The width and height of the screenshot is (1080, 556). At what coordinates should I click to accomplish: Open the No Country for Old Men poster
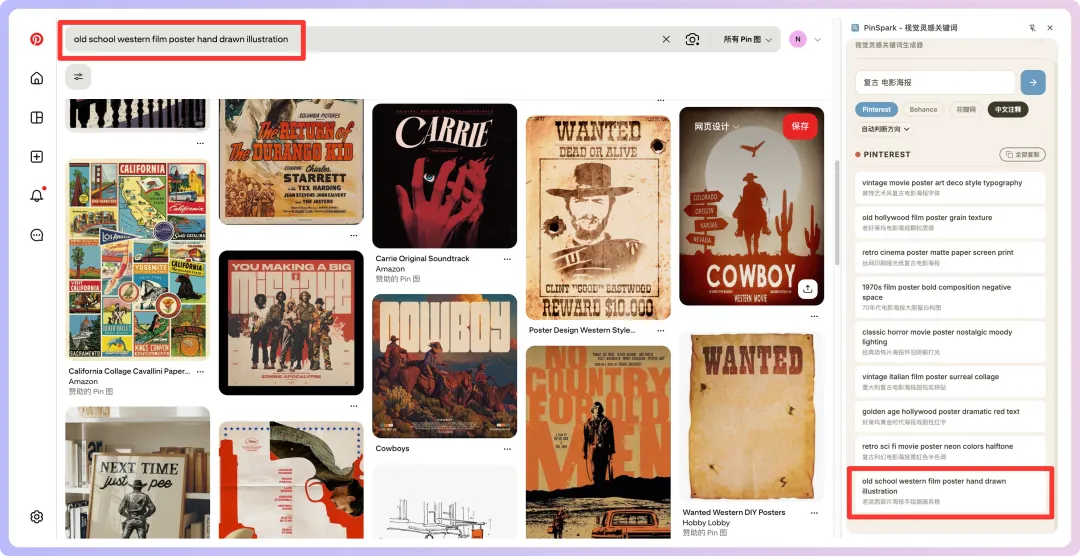tap(598, 442)
